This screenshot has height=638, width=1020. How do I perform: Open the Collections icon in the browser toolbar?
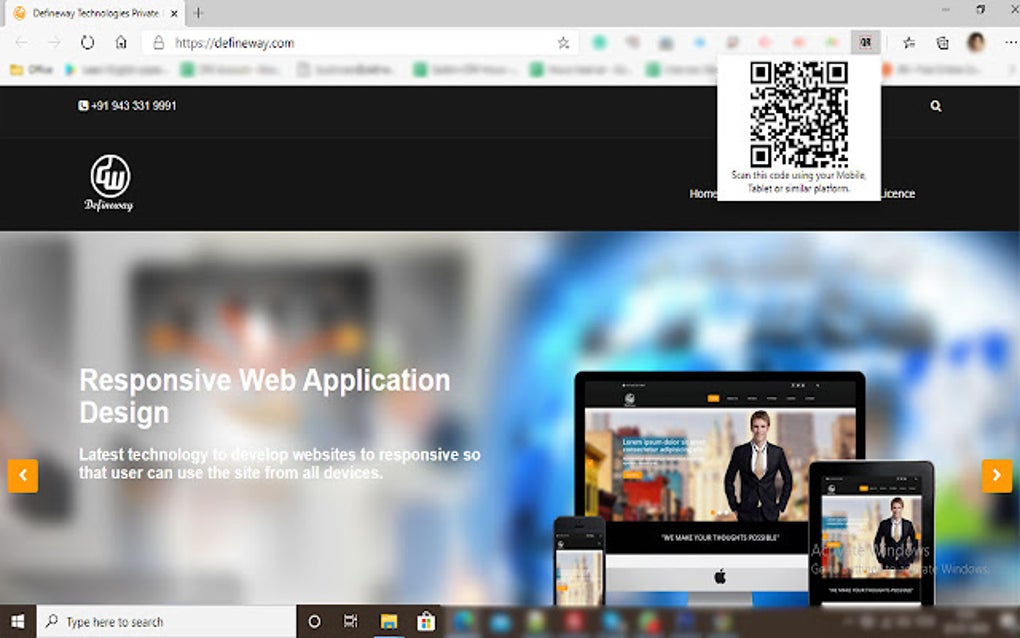pyautogui.click(x=941, y=42)
